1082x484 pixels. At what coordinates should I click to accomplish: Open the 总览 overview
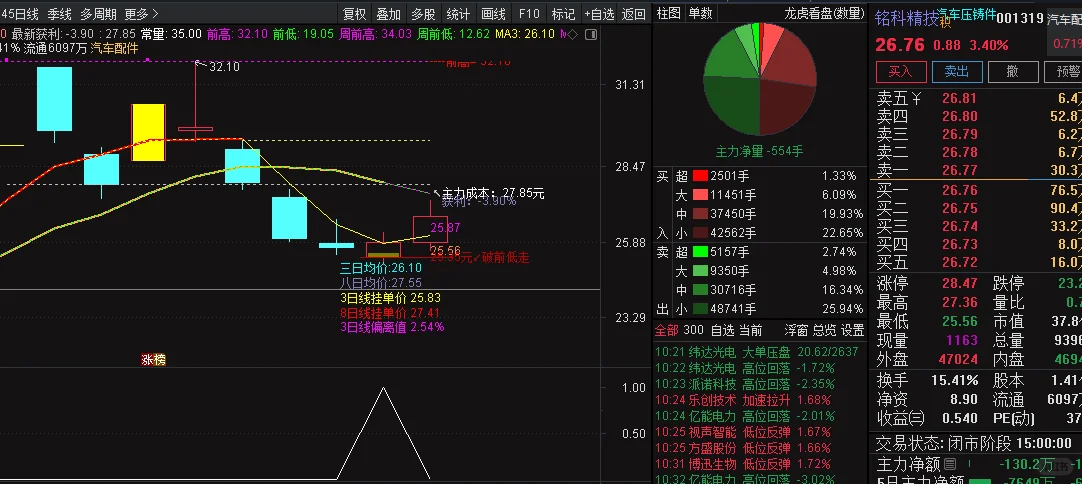pyautogui.click(x=824, y=330)
